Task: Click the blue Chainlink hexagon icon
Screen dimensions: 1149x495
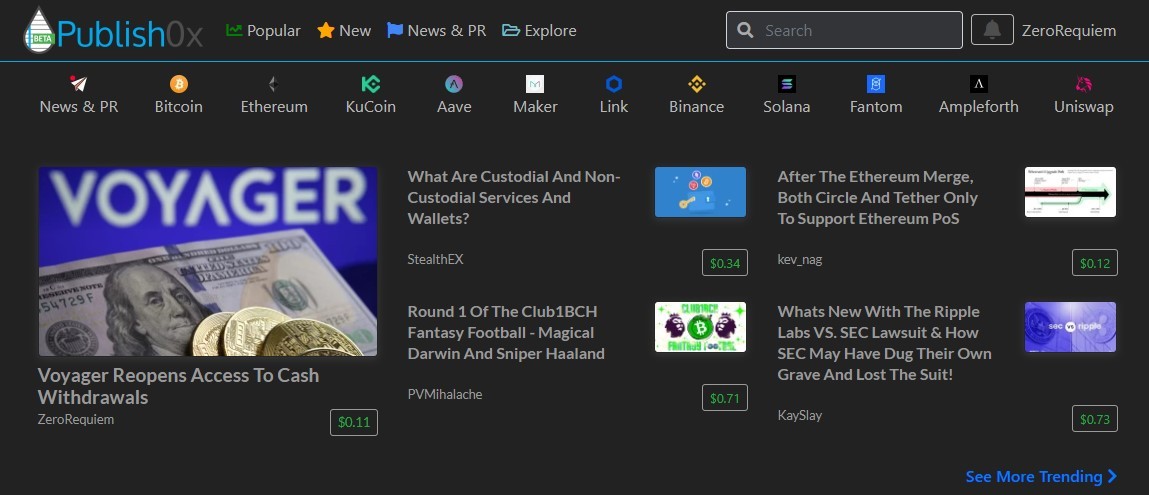Action: pos(613,83)
